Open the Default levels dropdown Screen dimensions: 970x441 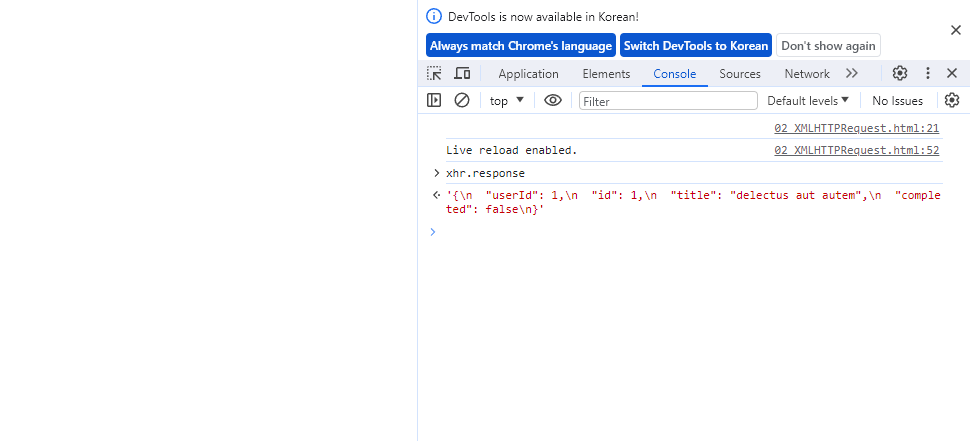(808, 101)
